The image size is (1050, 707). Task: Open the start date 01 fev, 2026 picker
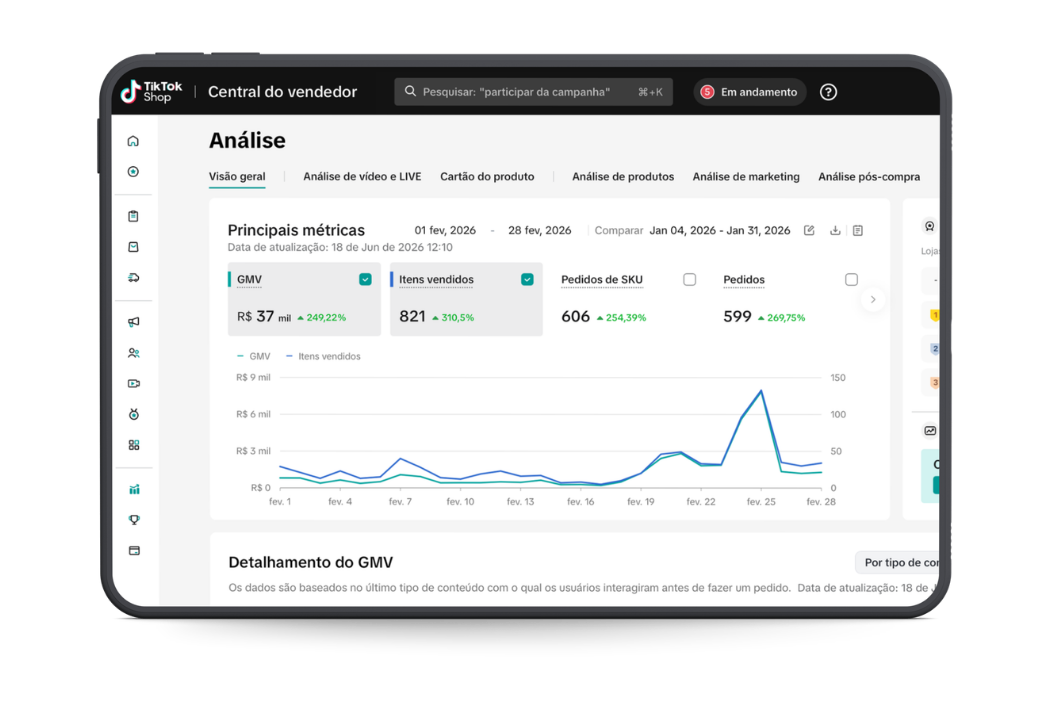coord(445,230)
